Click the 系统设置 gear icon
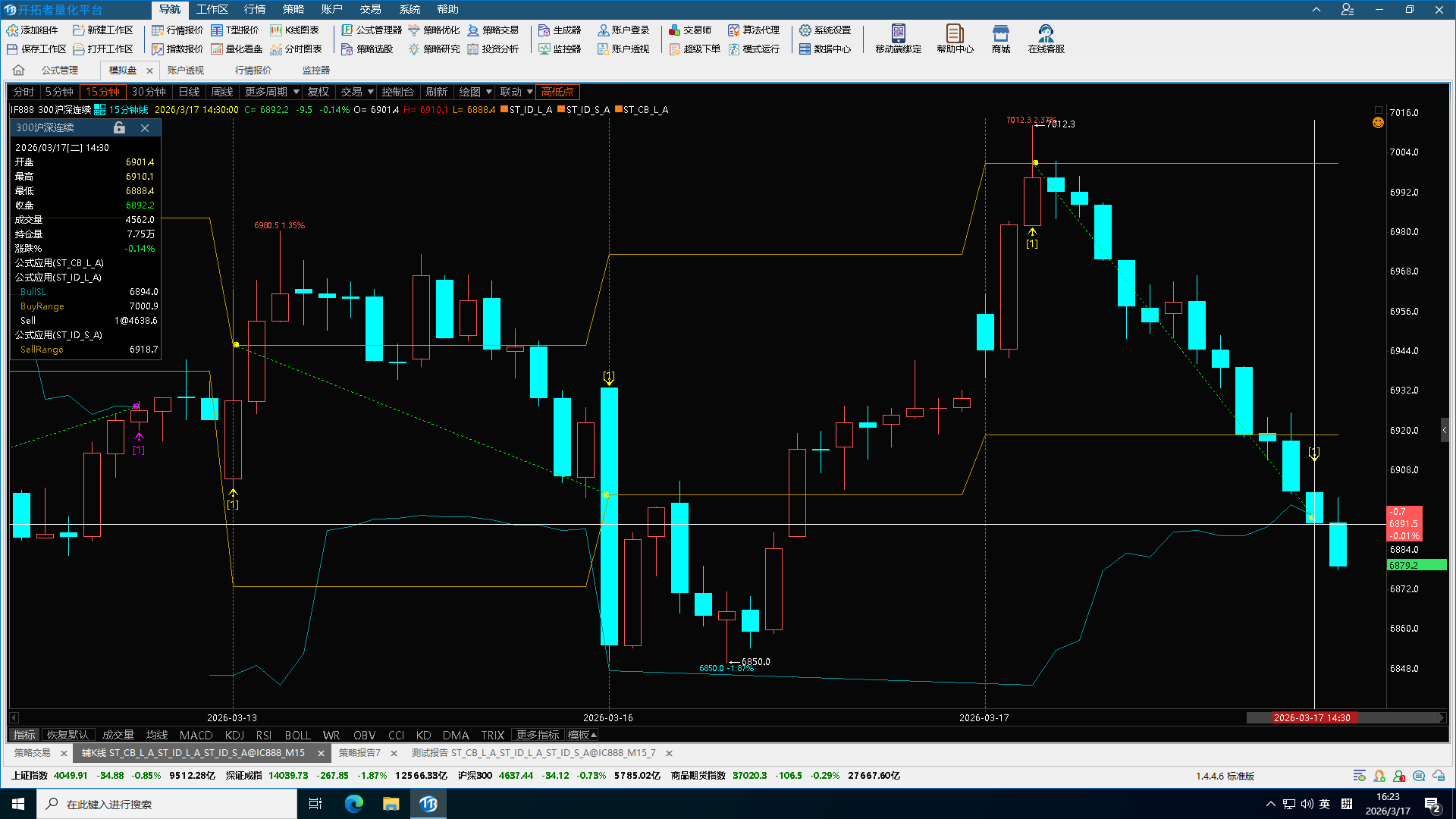This screenshot has height=819, width=1456. point(805,30)
